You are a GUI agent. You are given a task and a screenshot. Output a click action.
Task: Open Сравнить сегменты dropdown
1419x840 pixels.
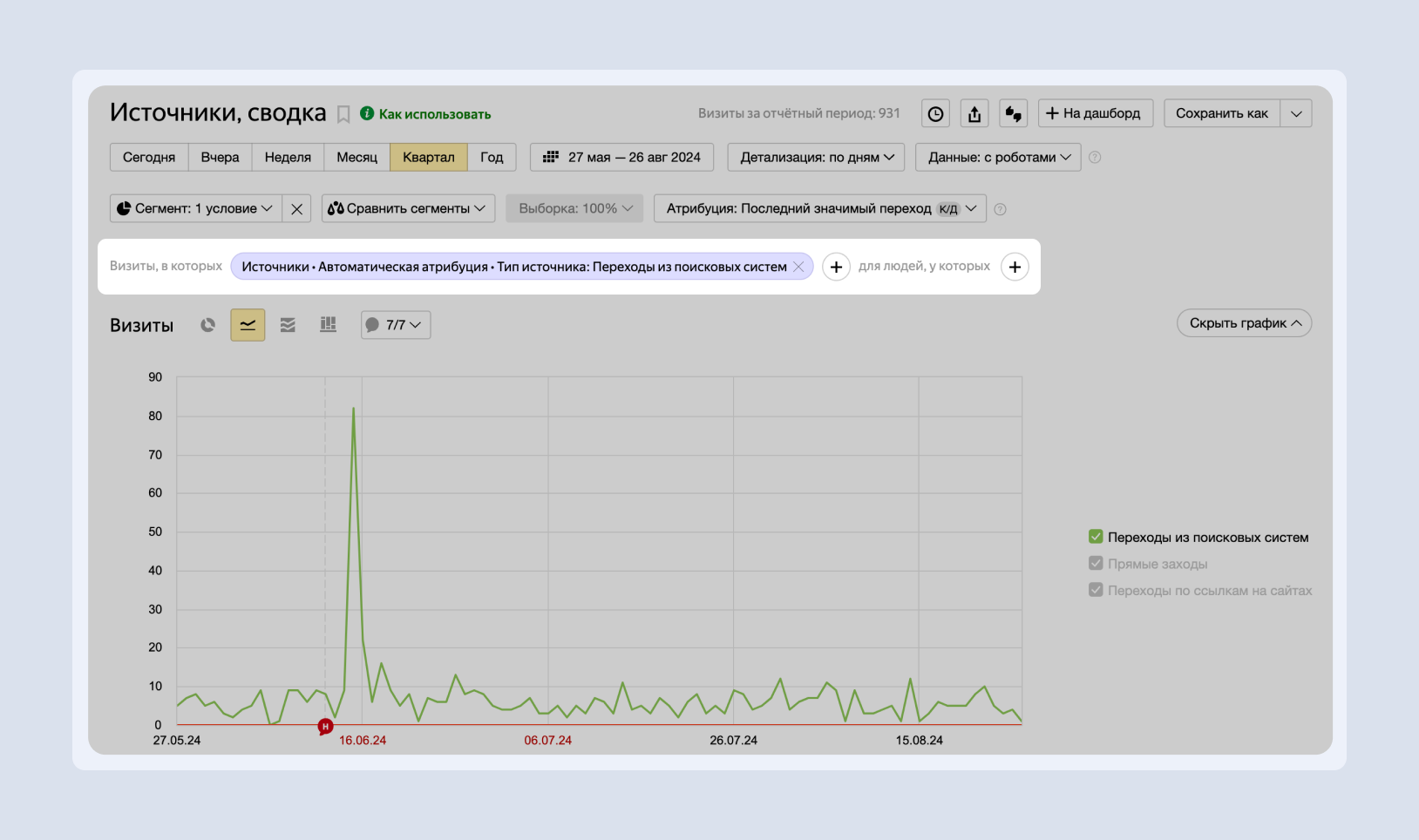pyautogui.click(x=408, y=208)
